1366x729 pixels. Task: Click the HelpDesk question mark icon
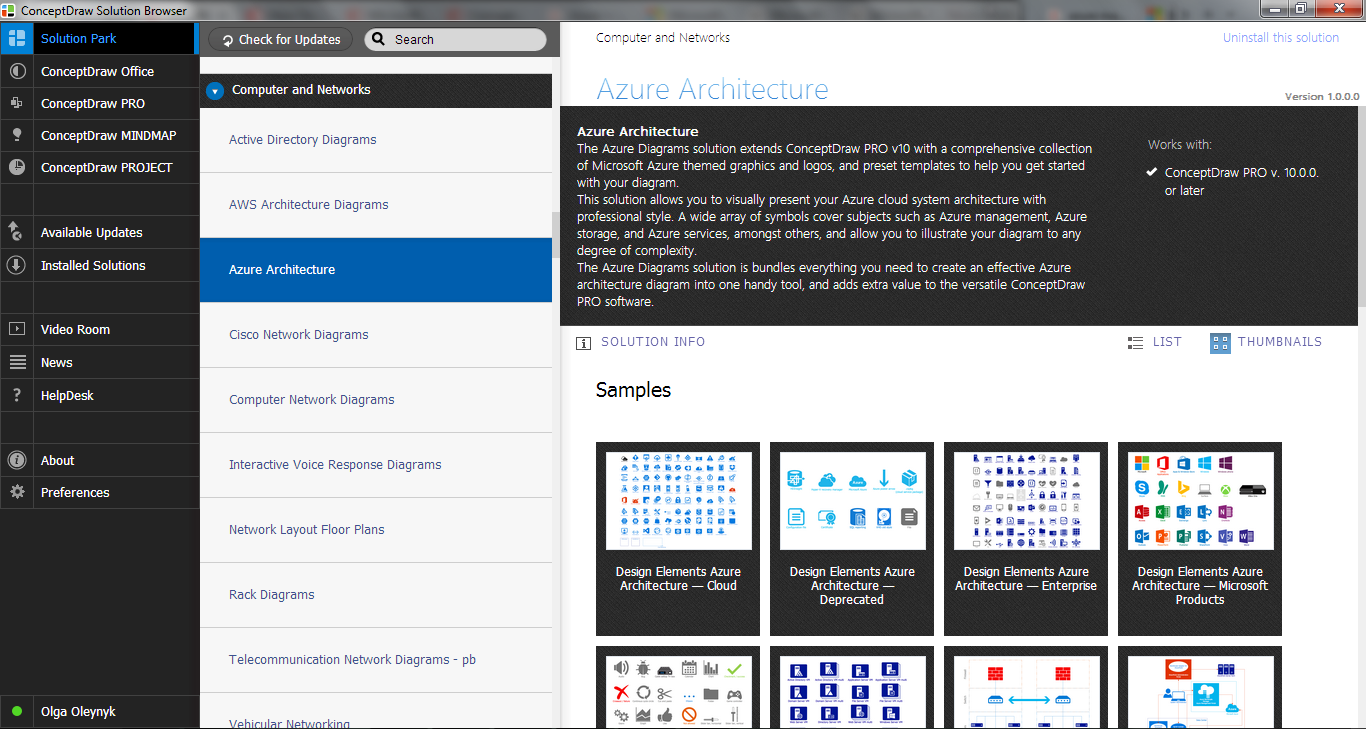click(17, 395)
